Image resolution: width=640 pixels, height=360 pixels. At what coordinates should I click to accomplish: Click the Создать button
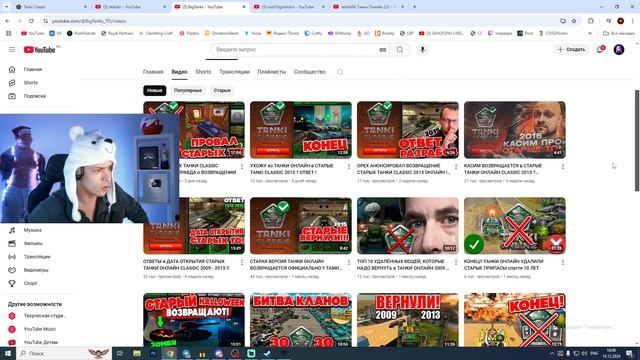click(571, 49)
